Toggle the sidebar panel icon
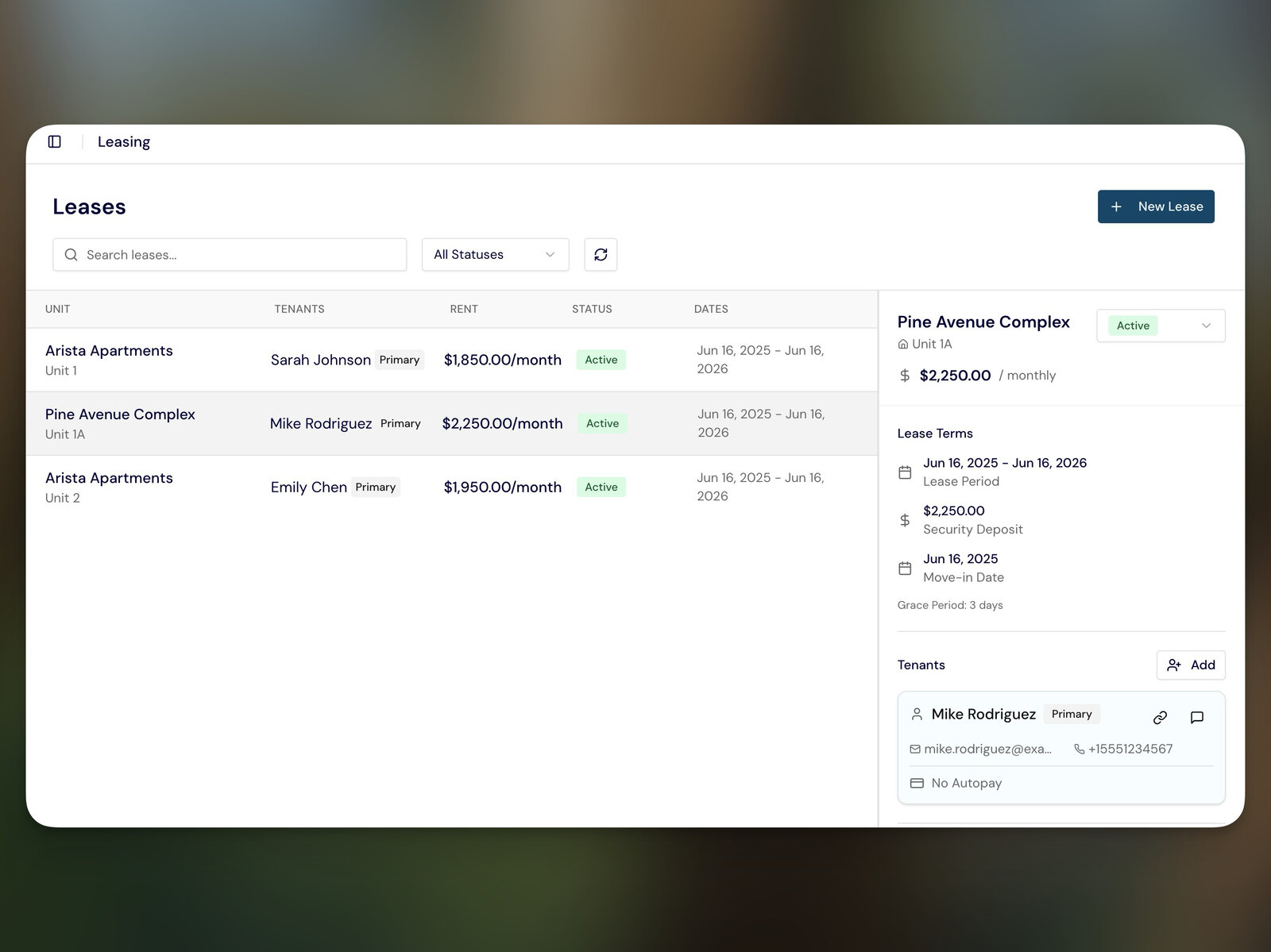The height and width of the screenshot is (952, 1271). [x=55, y=141]
